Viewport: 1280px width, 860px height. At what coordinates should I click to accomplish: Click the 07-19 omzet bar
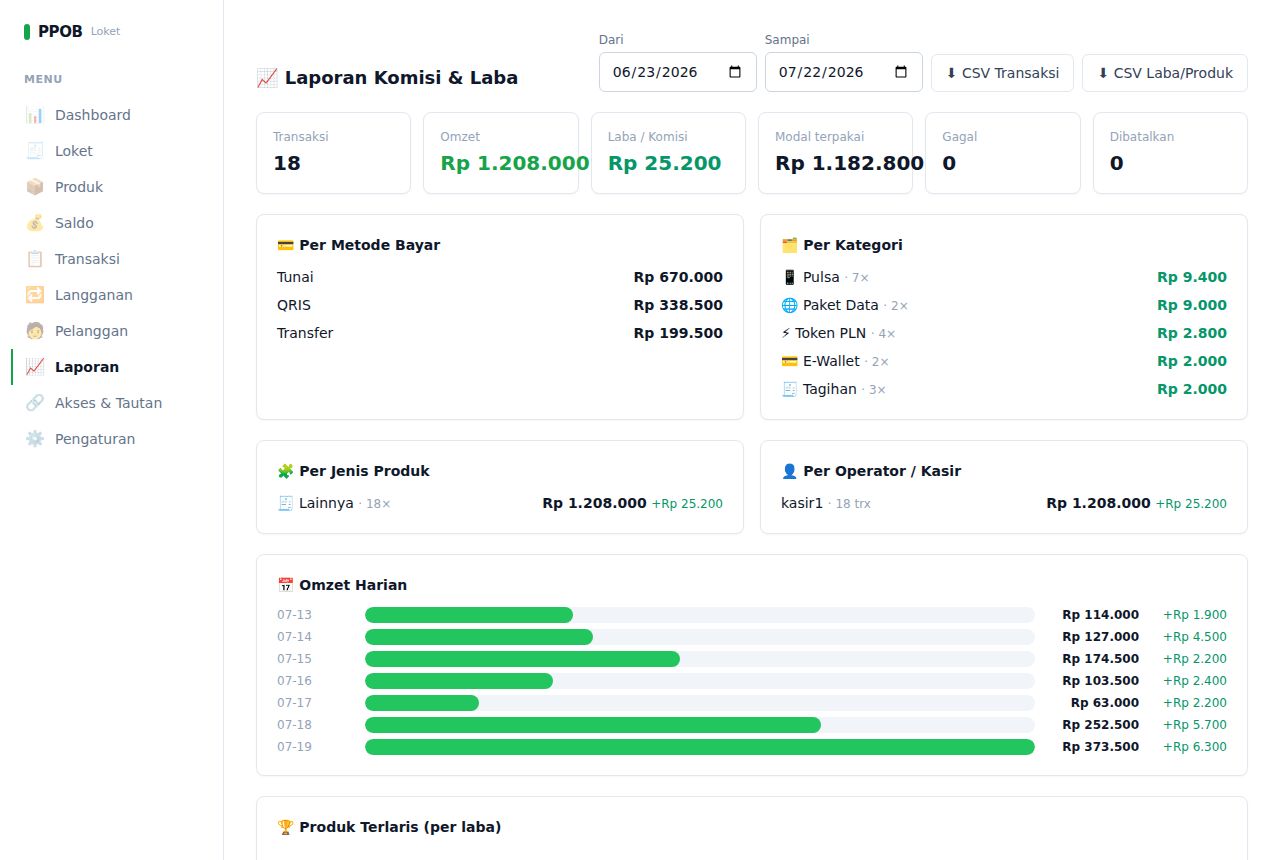700,747
